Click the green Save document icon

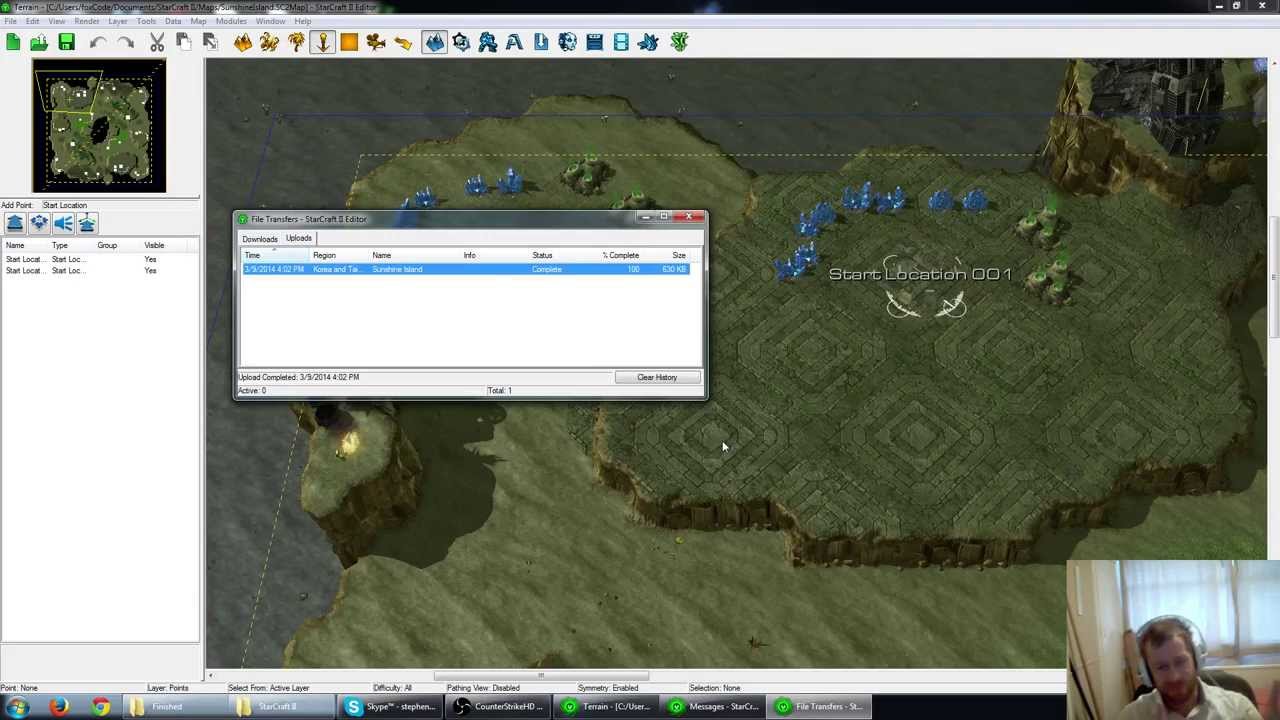click(66, 42)
